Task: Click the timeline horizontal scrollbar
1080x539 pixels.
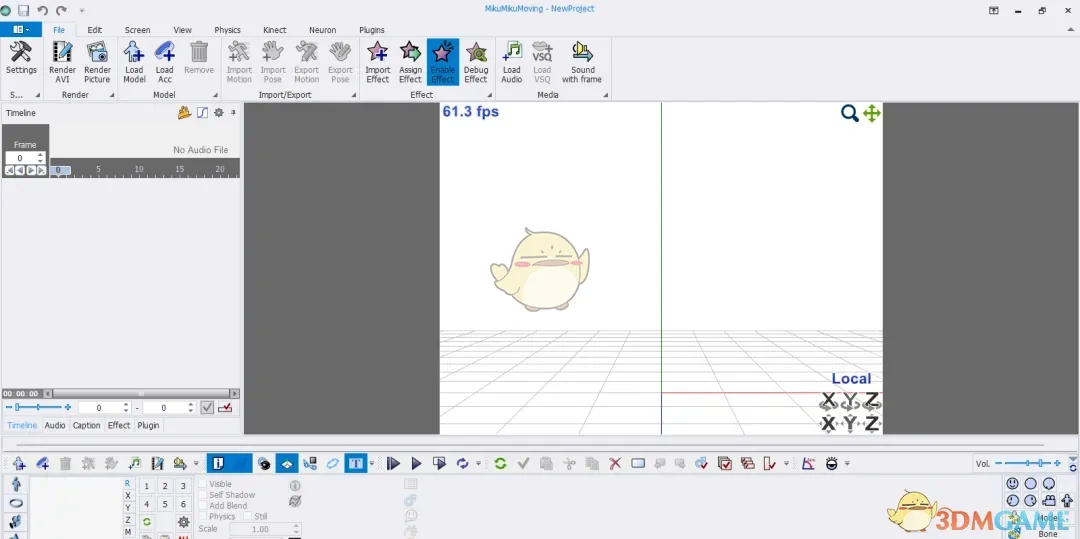Action: click(x=141, y=394)
